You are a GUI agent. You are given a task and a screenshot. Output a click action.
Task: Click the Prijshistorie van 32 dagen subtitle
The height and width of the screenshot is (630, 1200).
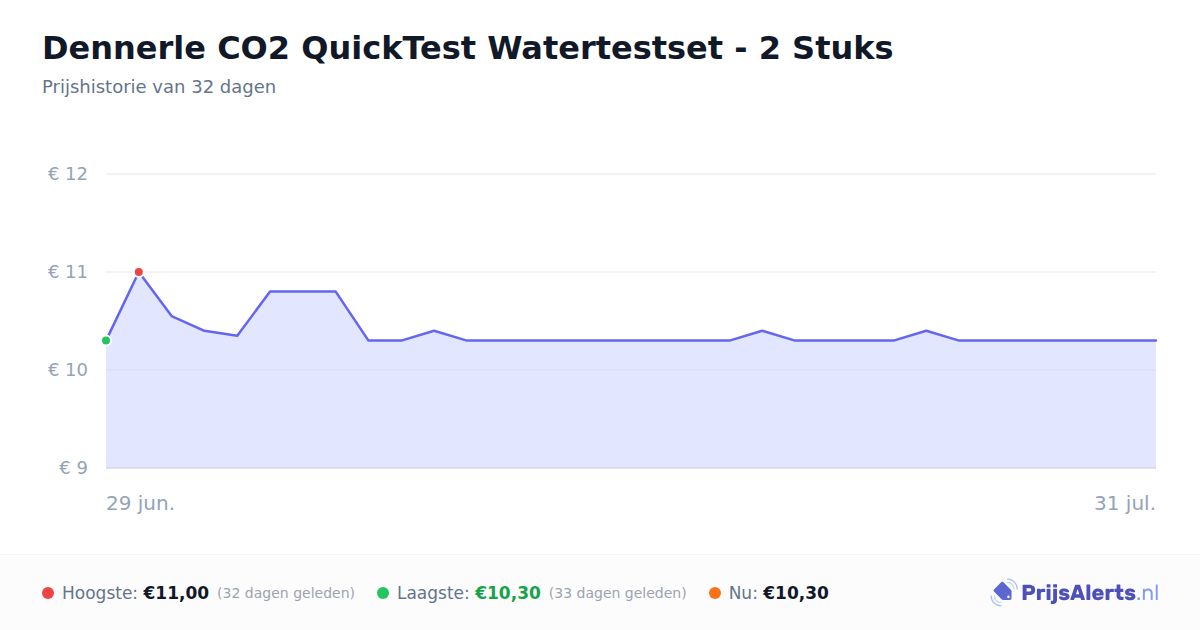[x=159, y=87]
